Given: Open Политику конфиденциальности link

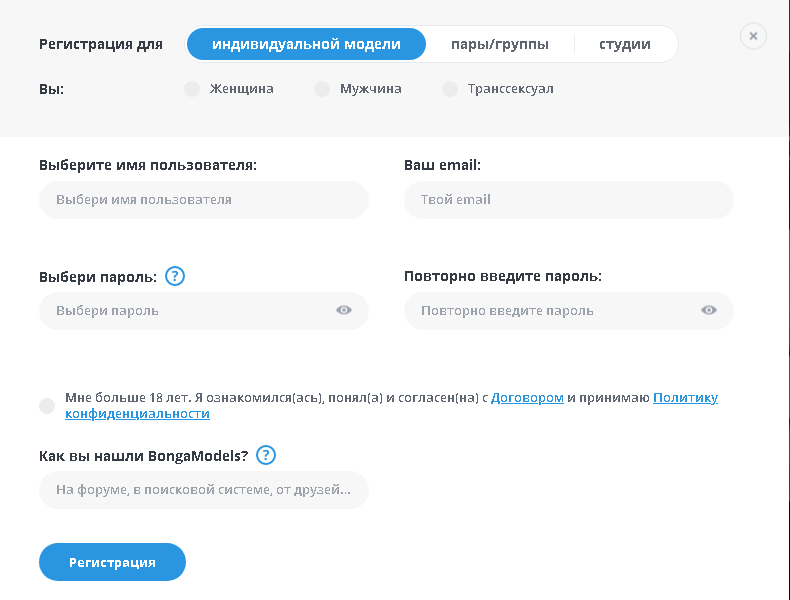Looking at the screenshot, I should pos(685,397).
